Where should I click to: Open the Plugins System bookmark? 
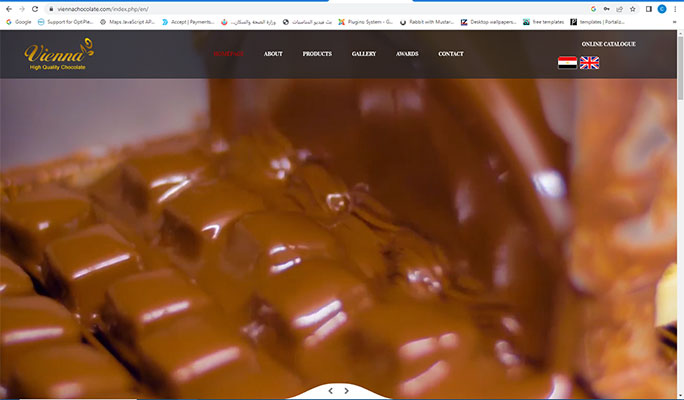[366, 22]
